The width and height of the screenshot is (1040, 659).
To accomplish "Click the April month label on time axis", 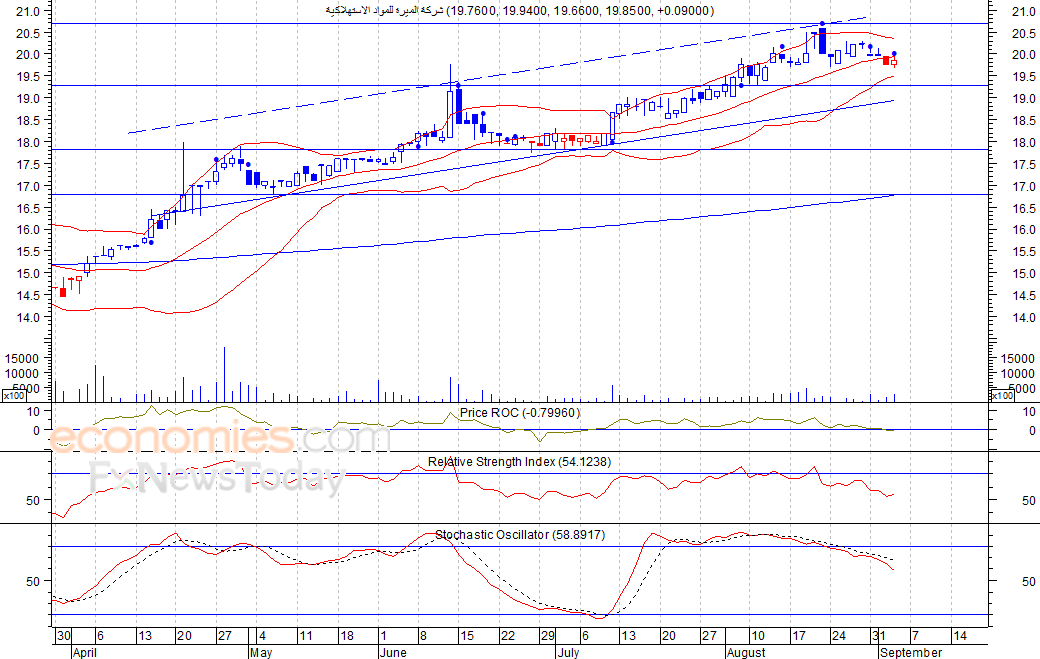I will point(85,652).
